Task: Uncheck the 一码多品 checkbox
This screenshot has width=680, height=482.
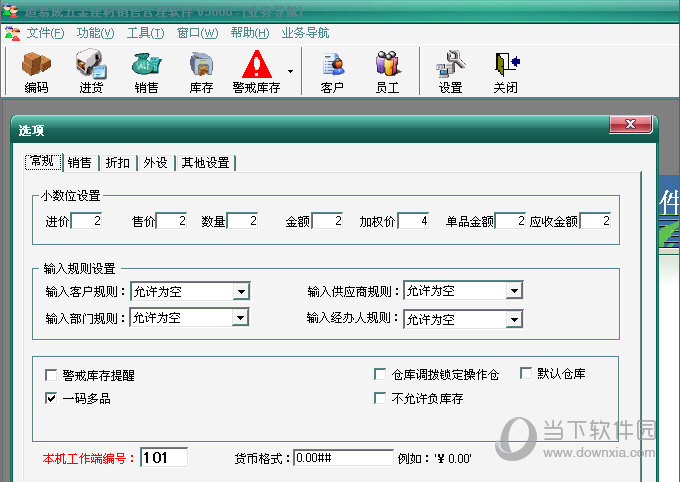Action: pyautogui.click(x=51, y=398)
